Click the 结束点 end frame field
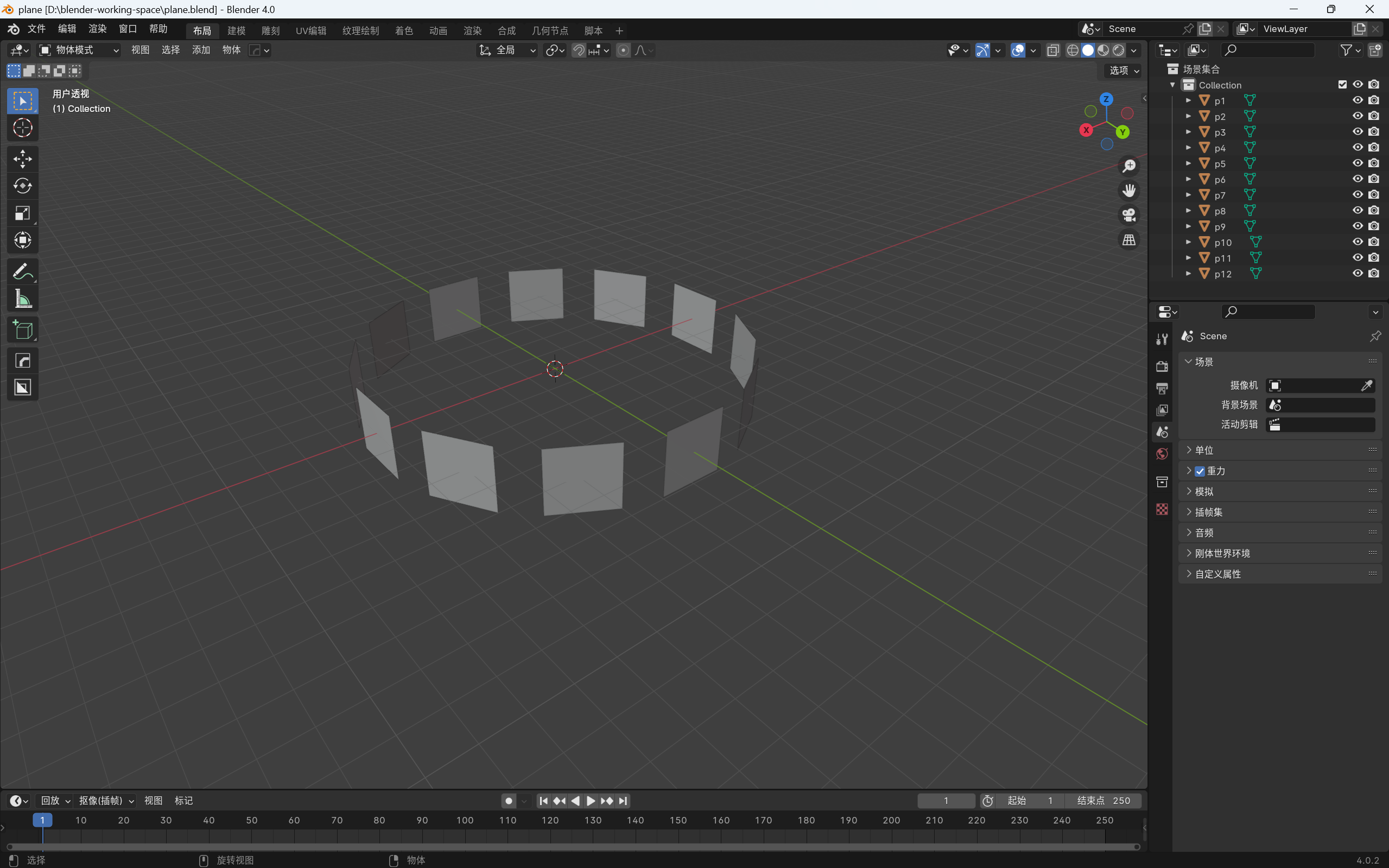The height and width of the screenshot is (868, 1389). coord(1102,801)
